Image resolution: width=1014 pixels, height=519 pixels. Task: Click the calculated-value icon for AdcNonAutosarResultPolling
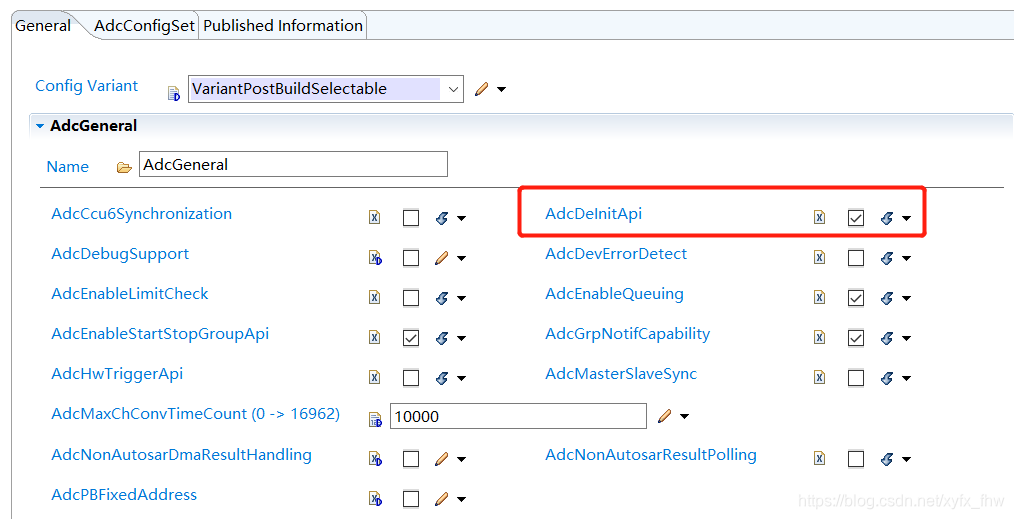[x=887, y=459]
